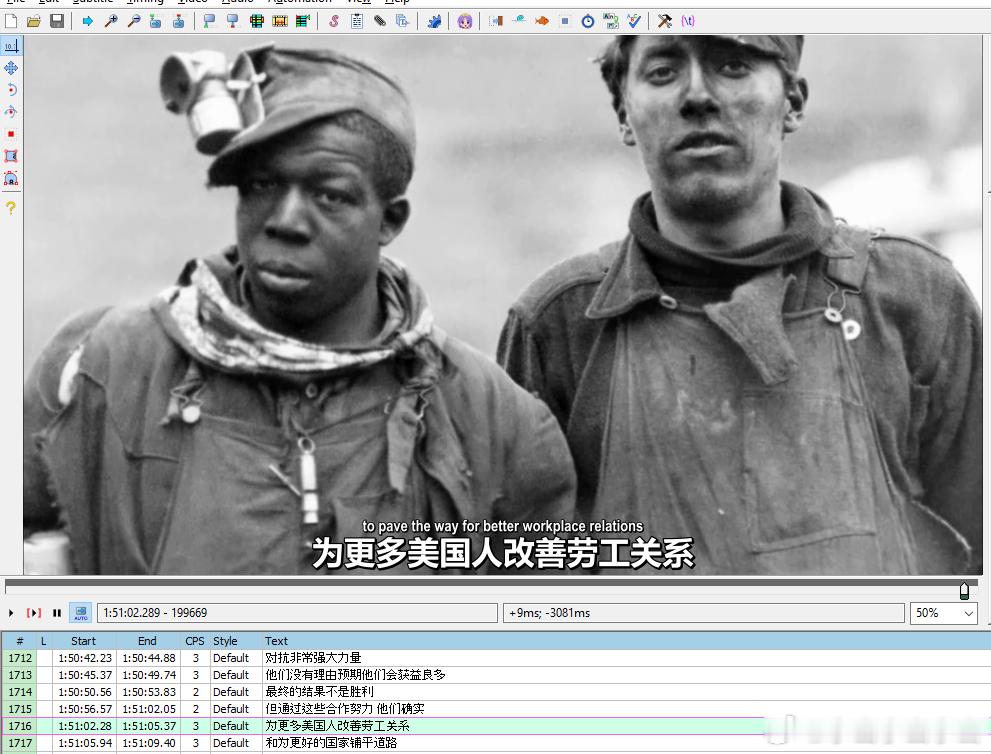
Task: Open the Automation manager
Action: point(434,21)
